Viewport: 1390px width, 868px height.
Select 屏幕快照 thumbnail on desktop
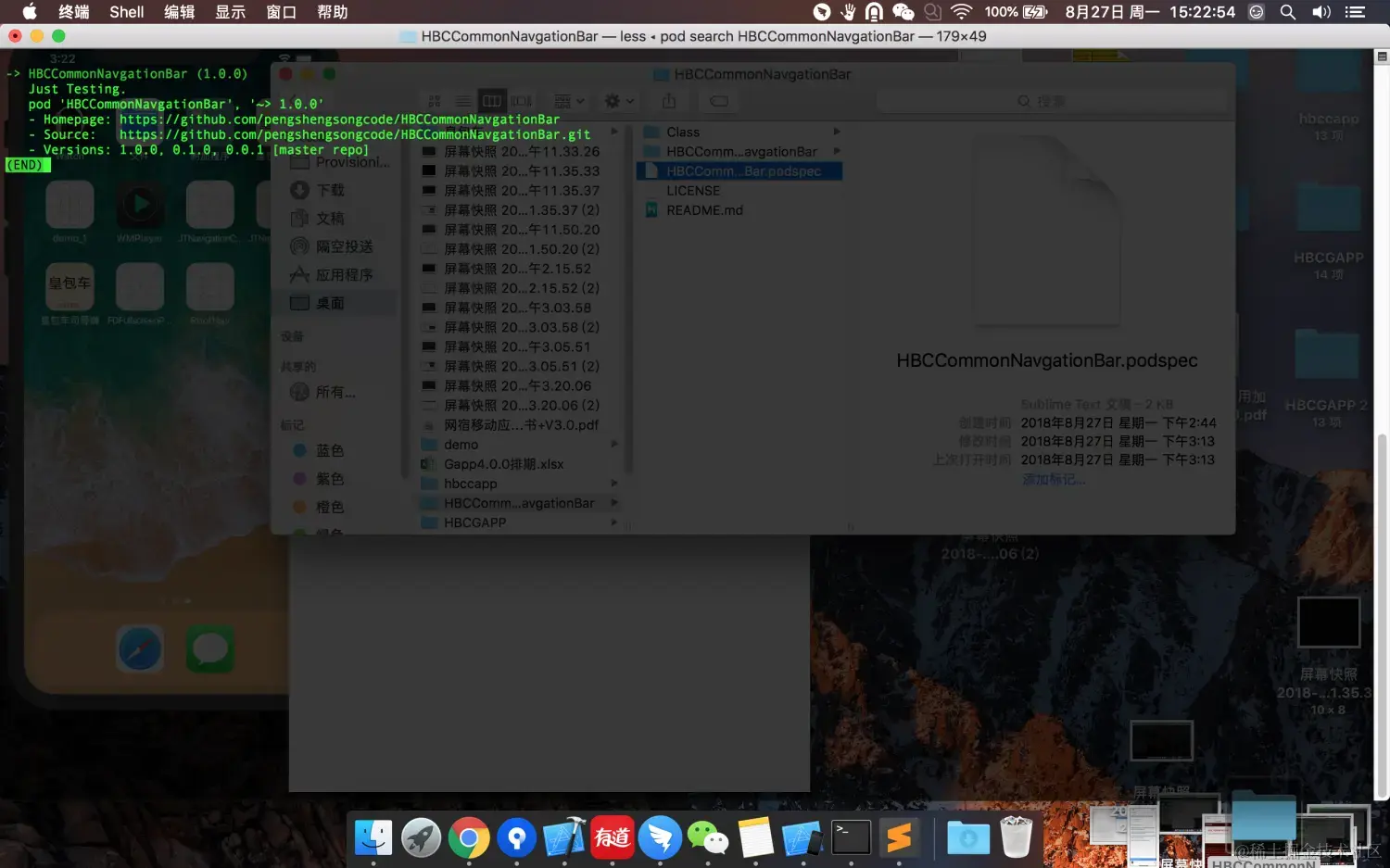(x=1328, y=622)
